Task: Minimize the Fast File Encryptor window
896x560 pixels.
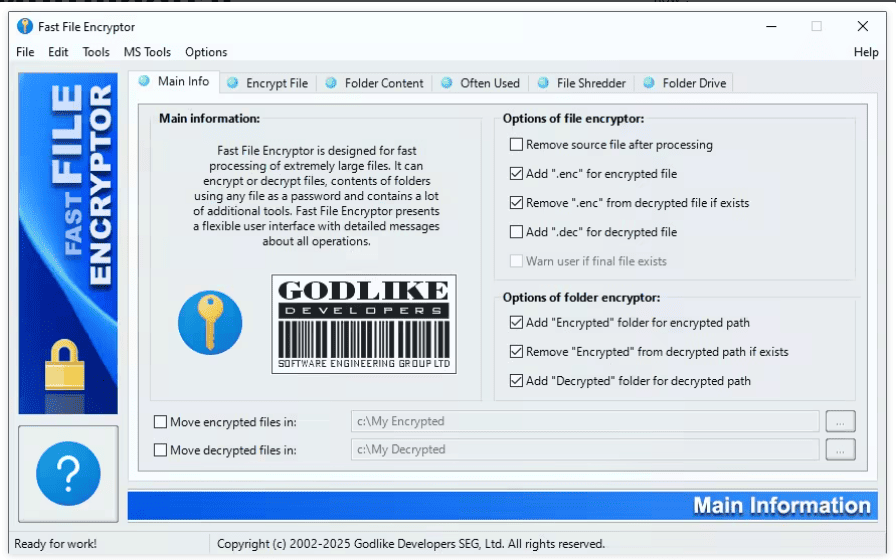Action: click(x=771, y=26)
